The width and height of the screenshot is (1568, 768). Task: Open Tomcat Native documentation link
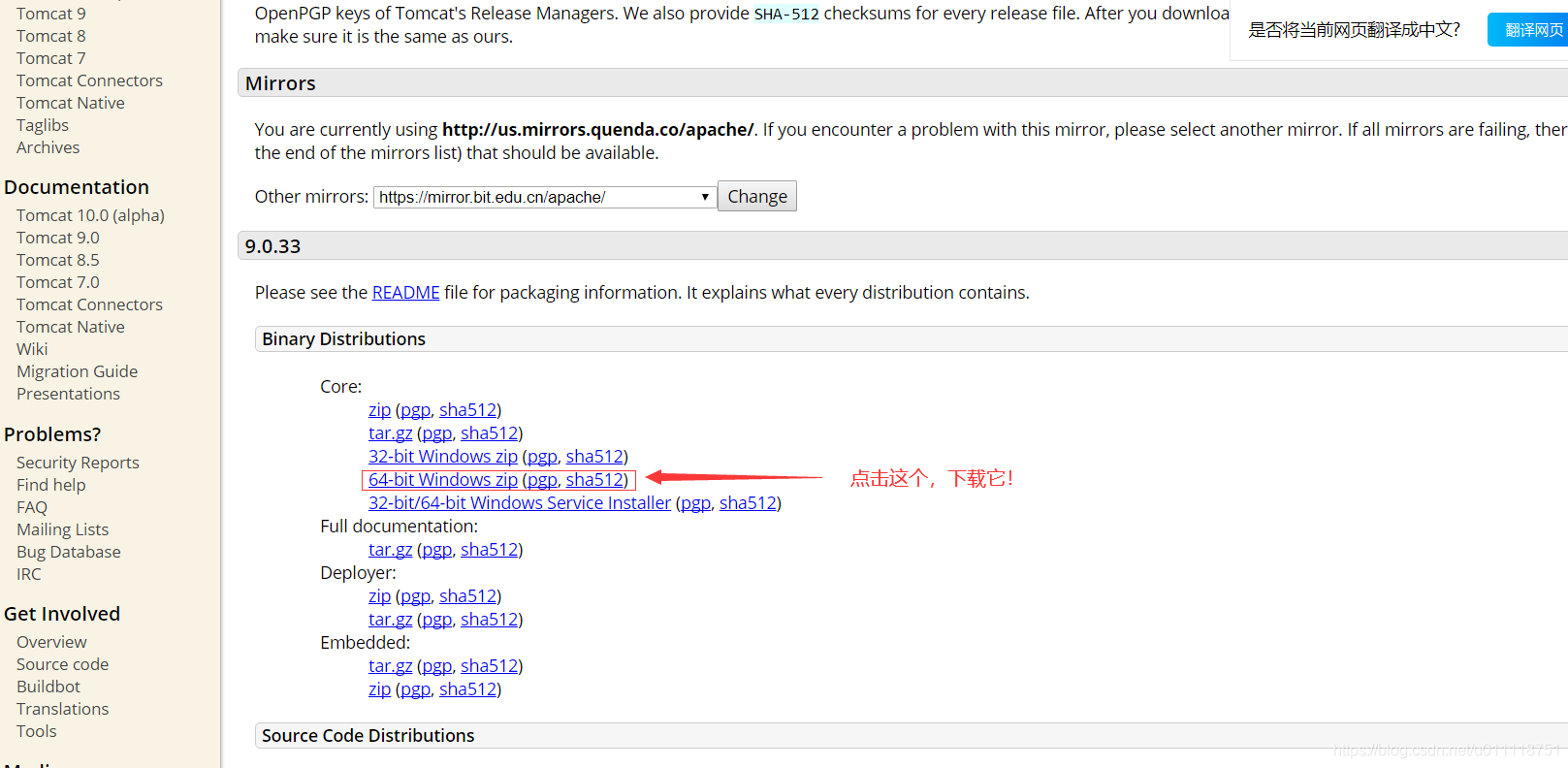coord(70,327)
